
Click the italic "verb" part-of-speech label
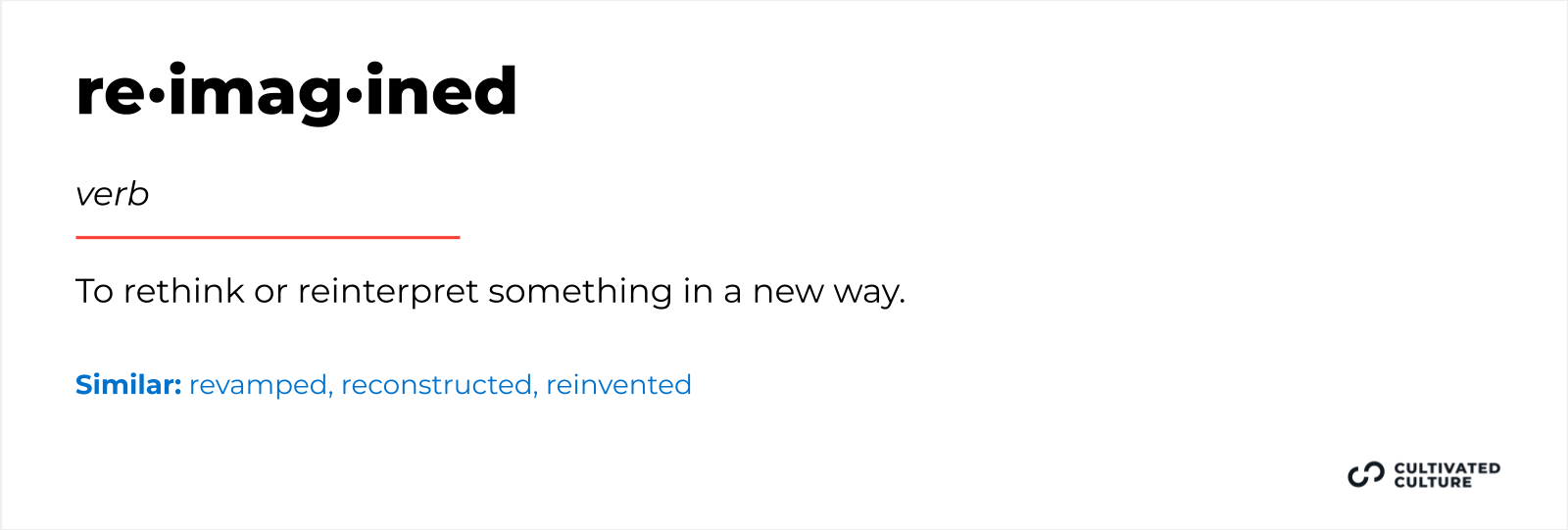click(x=112, y=195)
